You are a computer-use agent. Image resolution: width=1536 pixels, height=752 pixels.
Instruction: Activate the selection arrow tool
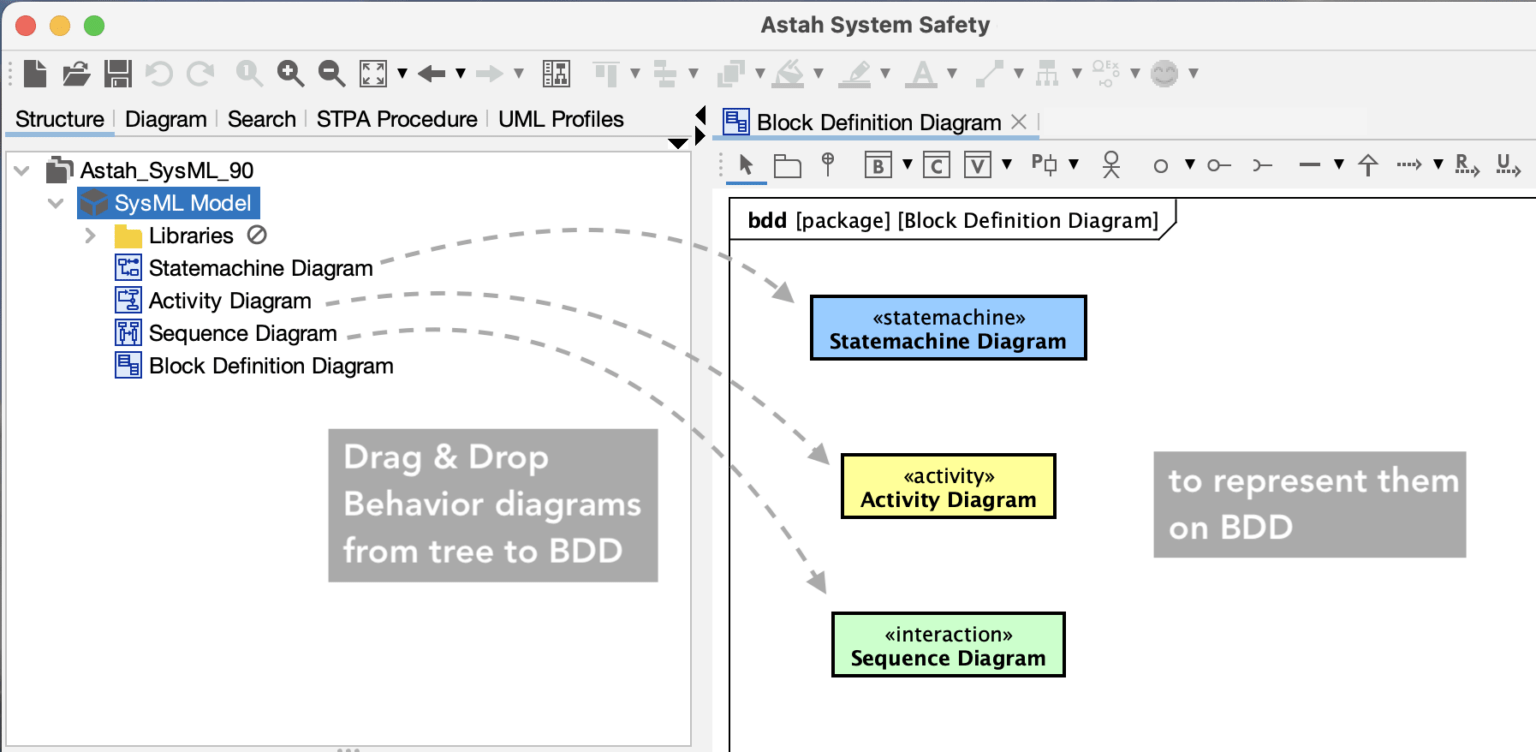746,164
